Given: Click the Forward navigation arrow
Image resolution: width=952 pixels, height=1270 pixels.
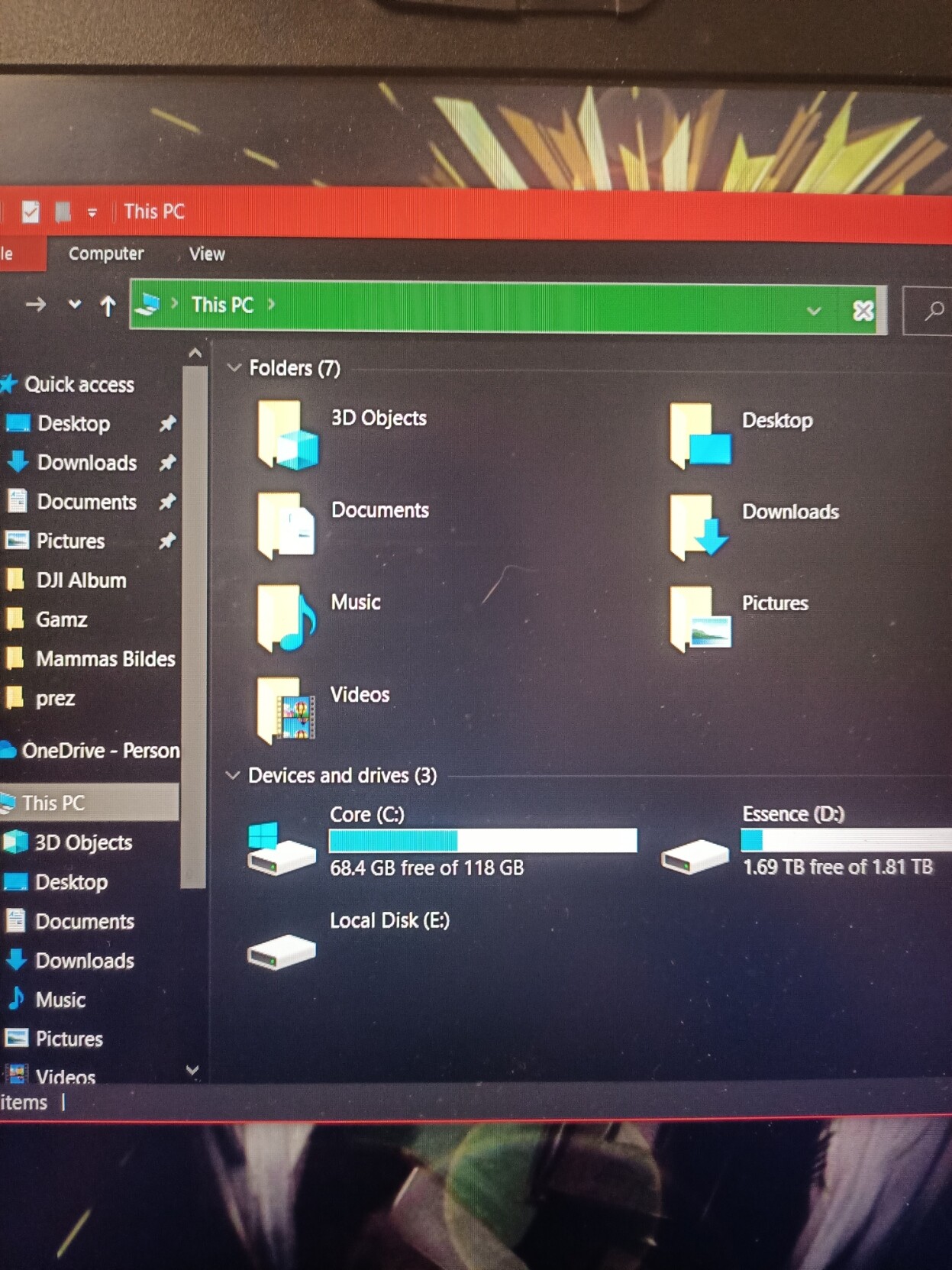Looking at the screenshot, I should click(x=35, y=305).
